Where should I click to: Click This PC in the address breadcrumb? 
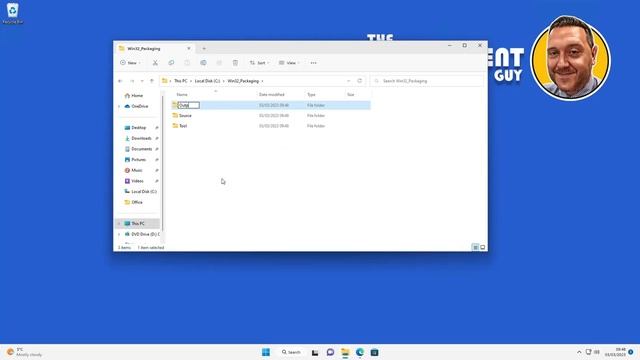pos(180,81)
